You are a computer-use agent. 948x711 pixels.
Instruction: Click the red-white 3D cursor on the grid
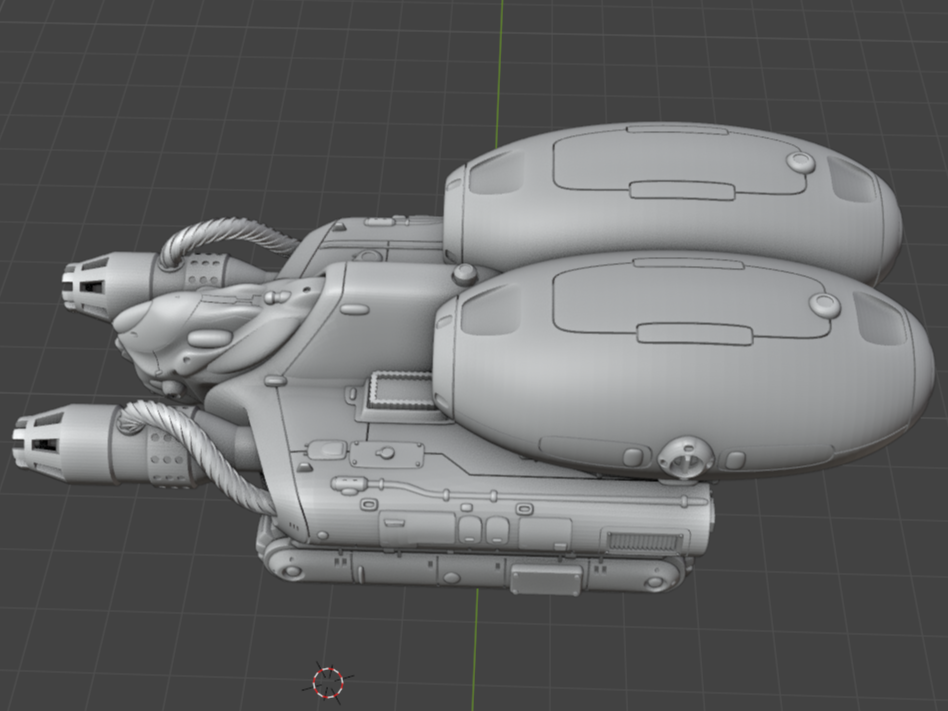click(328, 682)
